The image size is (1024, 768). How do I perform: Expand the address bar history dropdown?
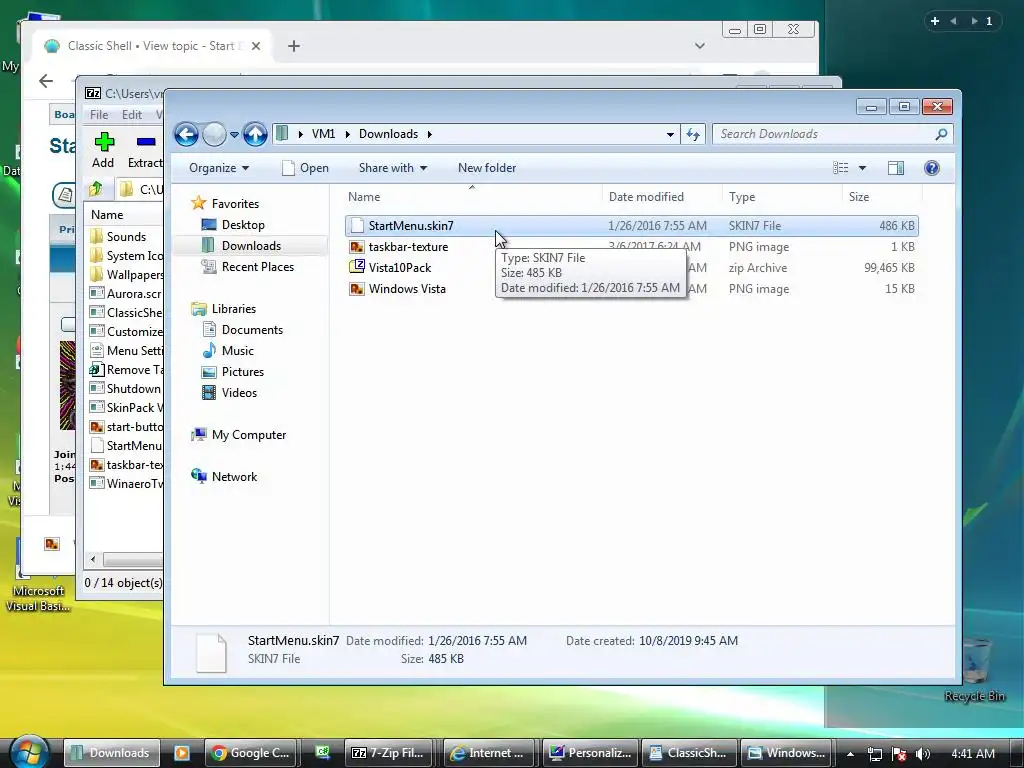coord(670,135)
